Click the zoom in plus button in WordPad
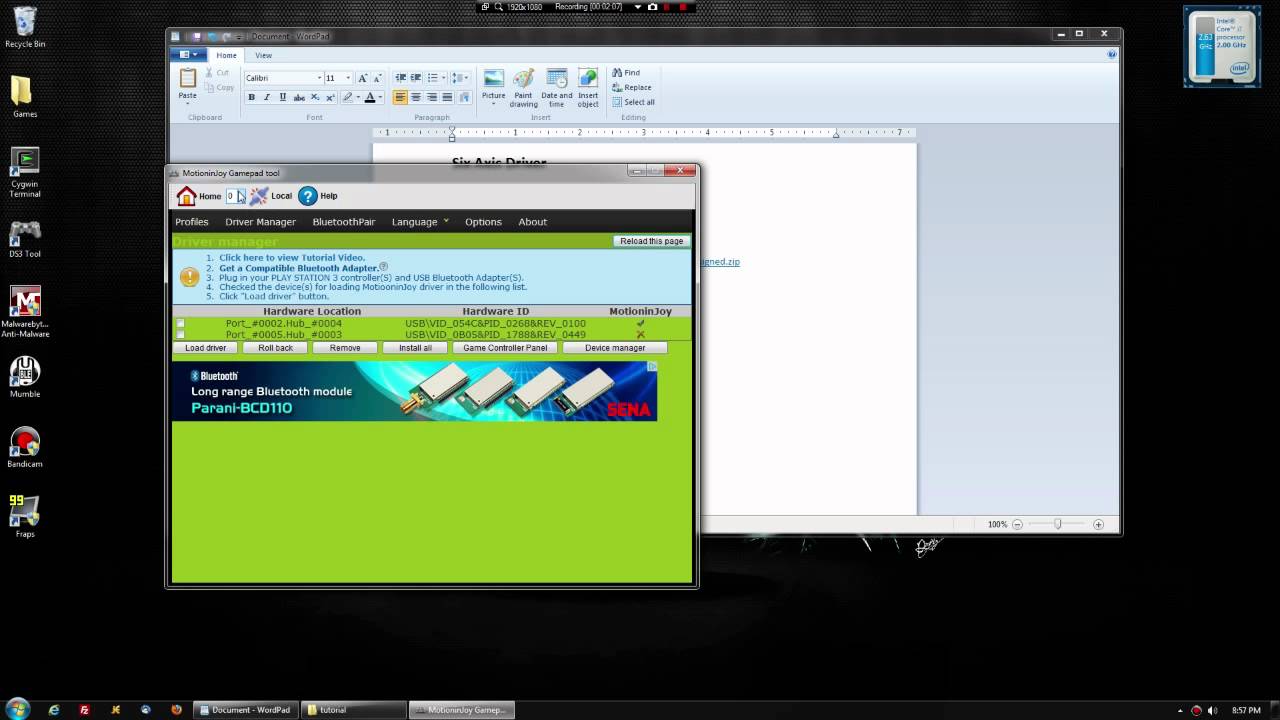The height and width of the screenshot is (720, 1280). point(1098,524)
